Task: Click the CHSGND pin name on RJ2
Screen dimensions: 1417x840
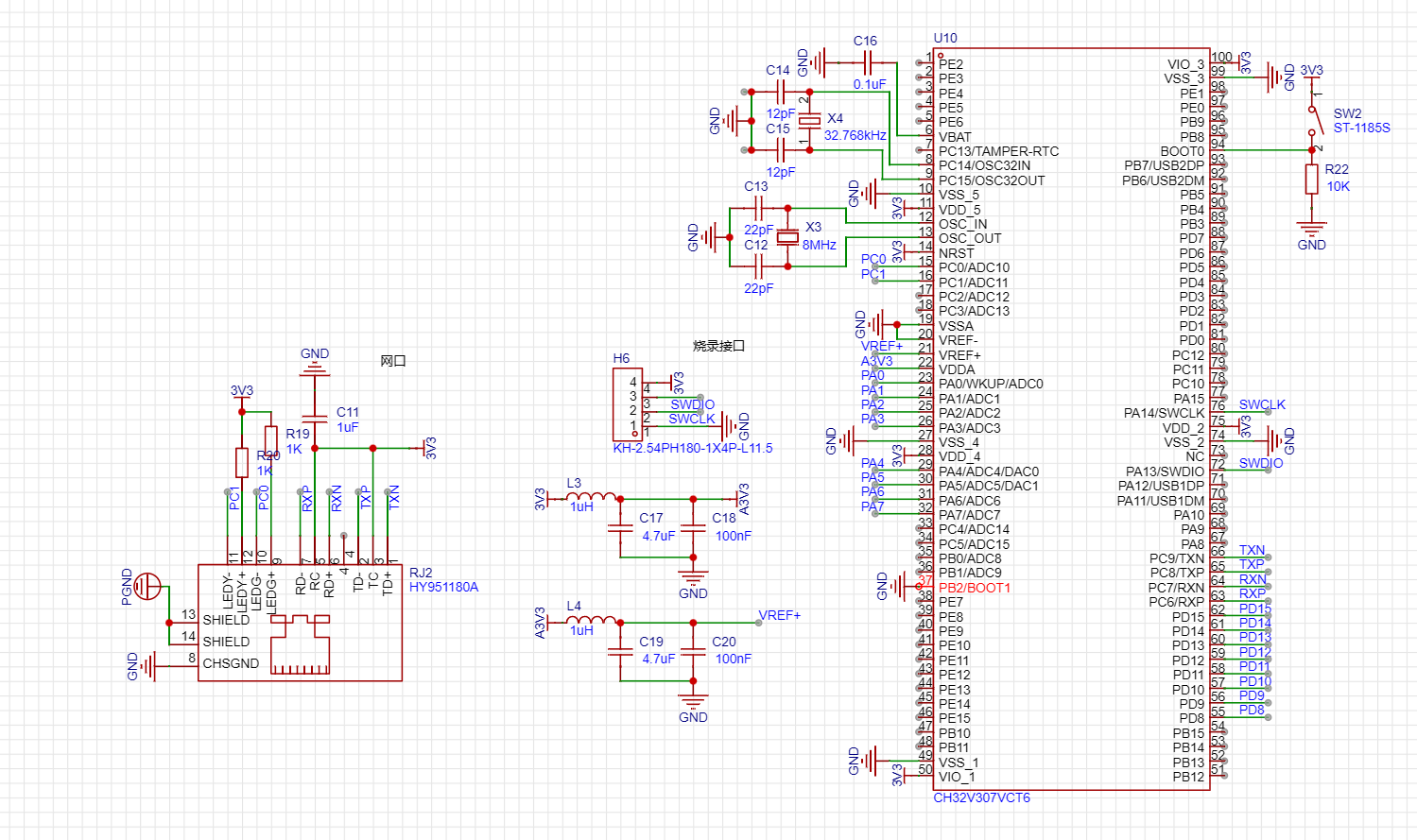Action: [231, 663]
